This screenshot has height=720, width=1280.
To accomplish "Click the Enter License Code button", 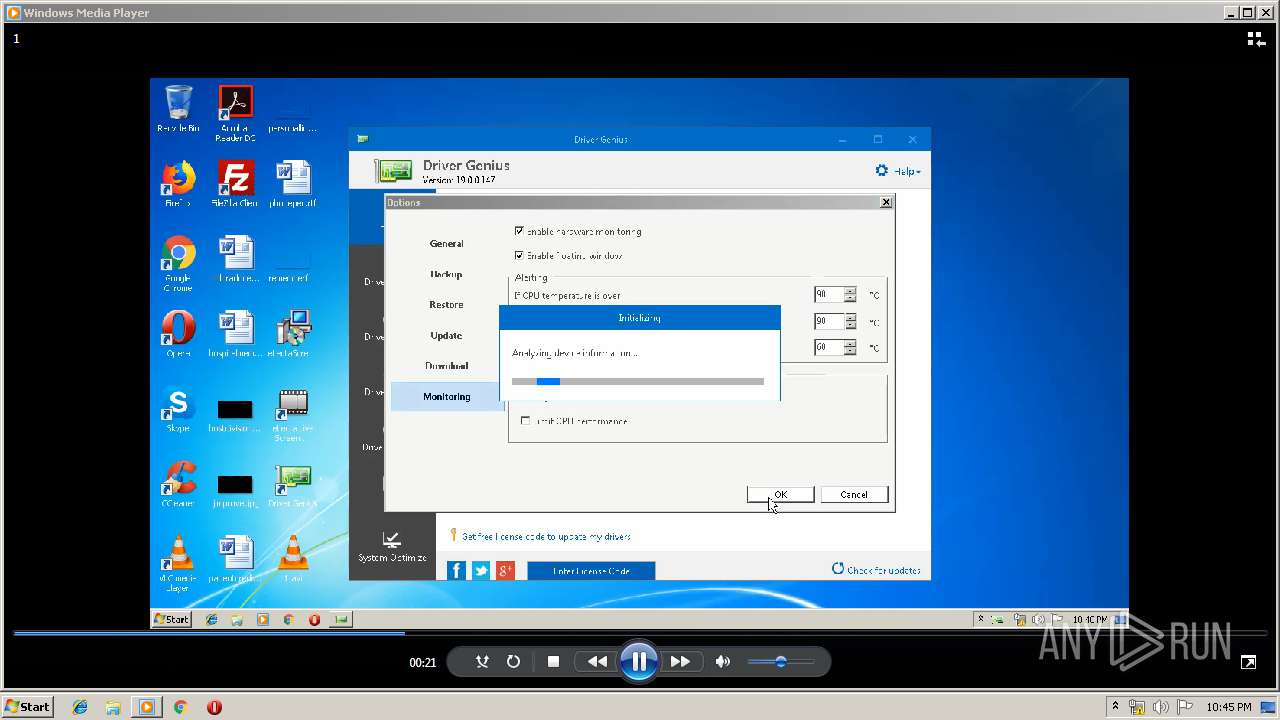I will coord(591,571).
